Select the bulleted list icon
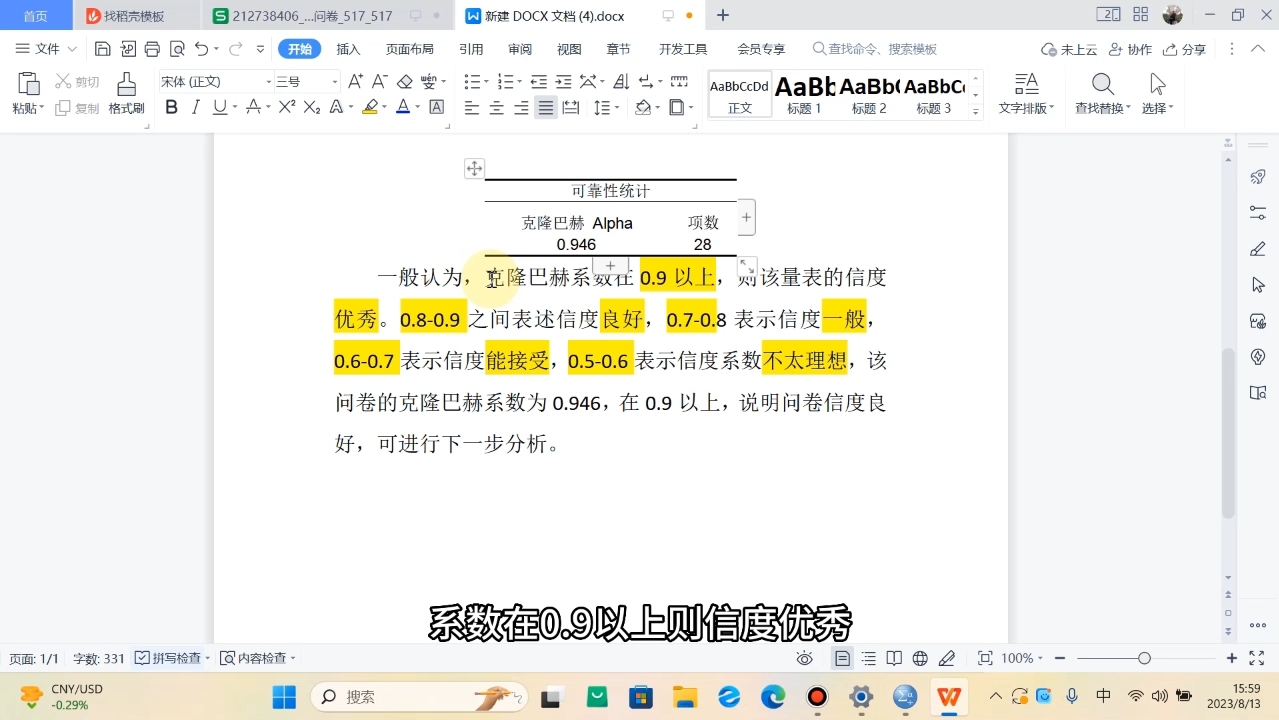 pos(471,82)
